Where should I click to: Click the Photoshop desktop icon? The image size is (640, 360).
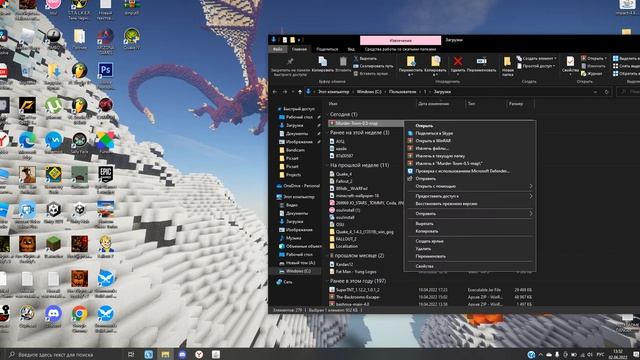(105, 70)
